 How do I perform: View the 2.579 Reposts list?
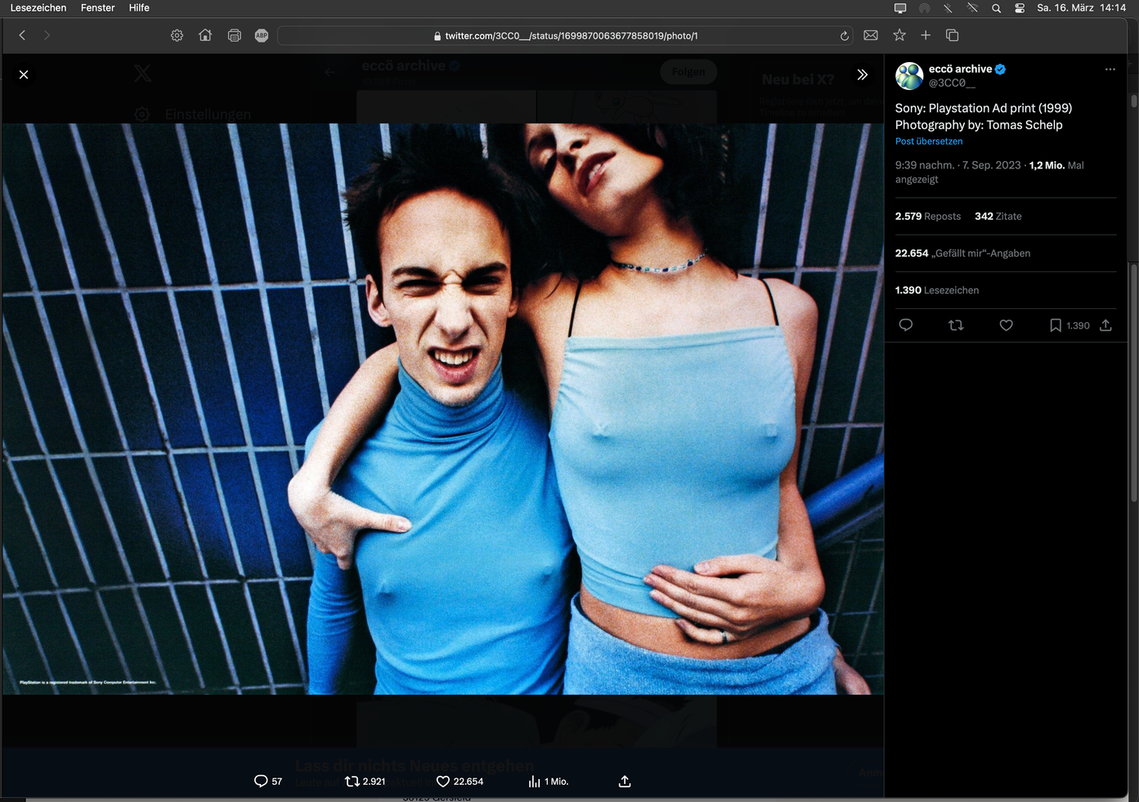(928, 216)
